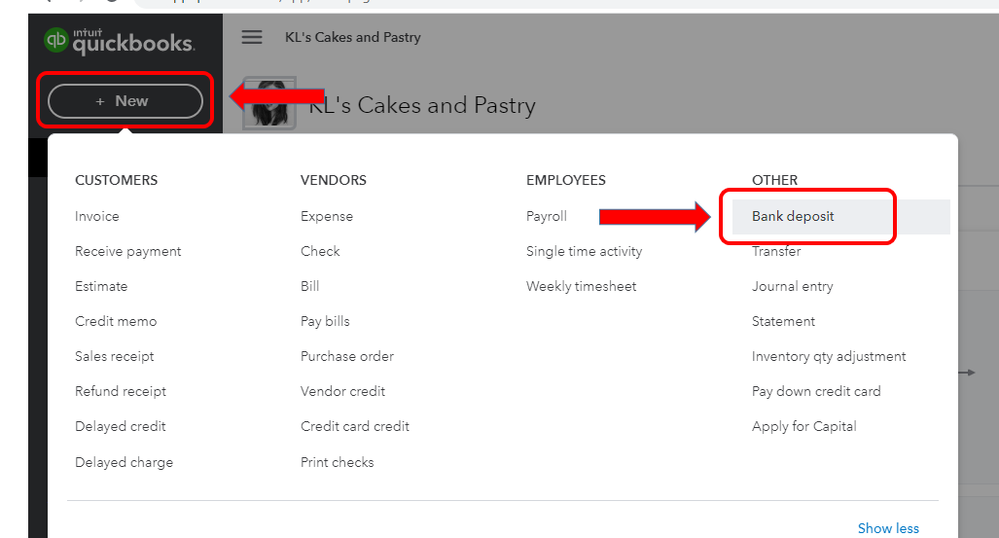Open Payroll under Employees
999x538 pixels.
pos(546,216)
